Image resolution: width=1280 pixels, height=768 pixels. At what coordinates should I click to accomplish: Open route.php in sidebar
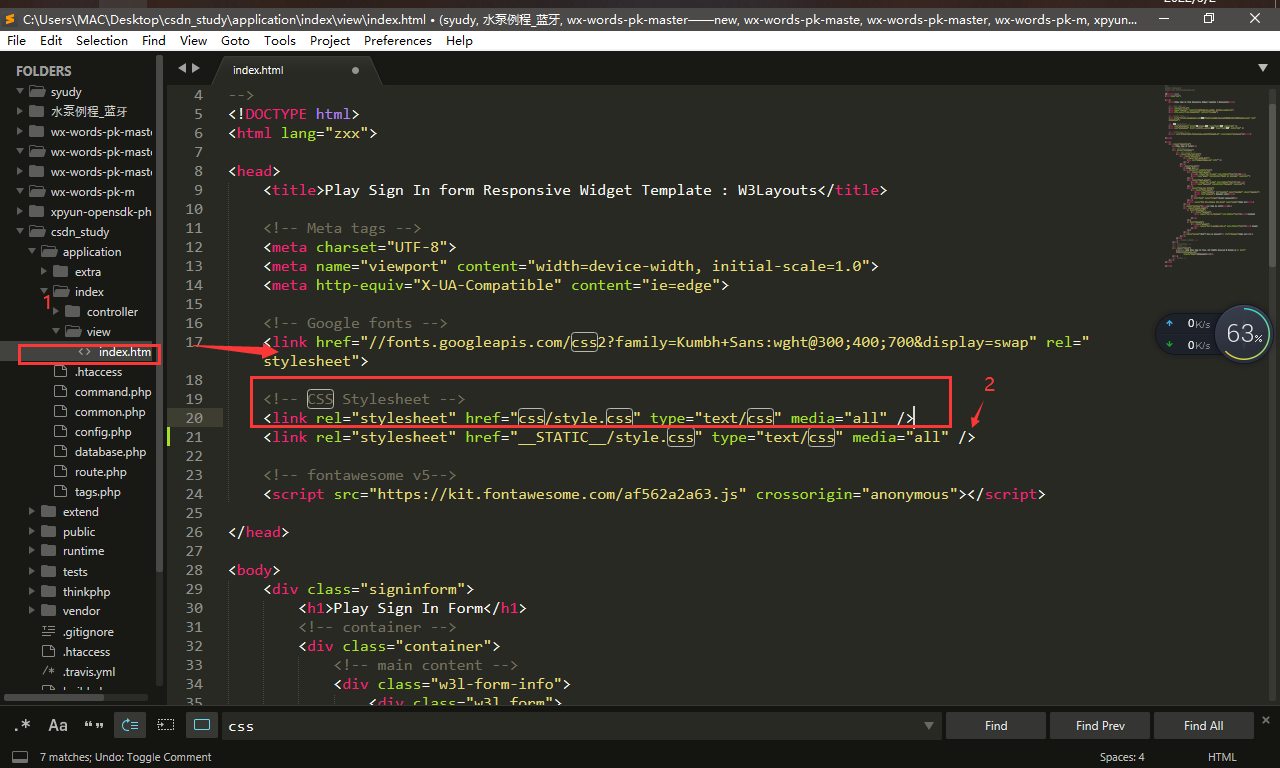(x=101, y=472)
